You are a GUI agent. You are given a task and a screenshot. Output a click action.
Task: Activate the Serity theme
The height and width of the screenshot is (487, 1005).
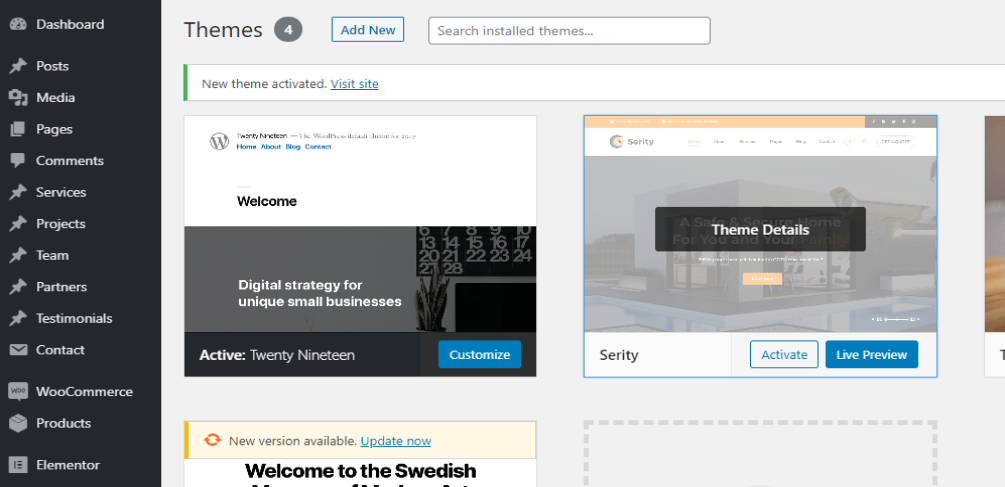[x=784, y=355]
